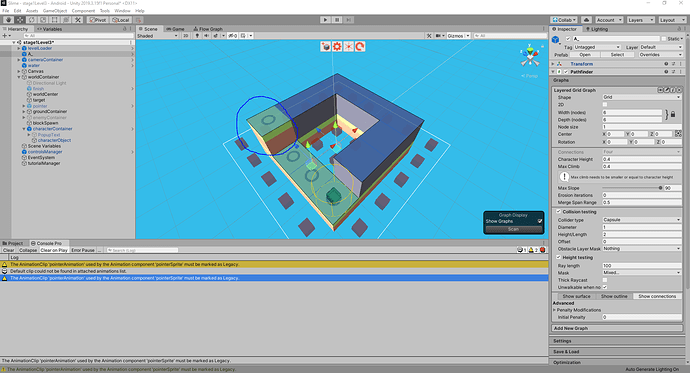Viewport: 690px width, 373px height.
Task: Click the Ray length input field
Action: pyautogui.click(x=642, y=266)
